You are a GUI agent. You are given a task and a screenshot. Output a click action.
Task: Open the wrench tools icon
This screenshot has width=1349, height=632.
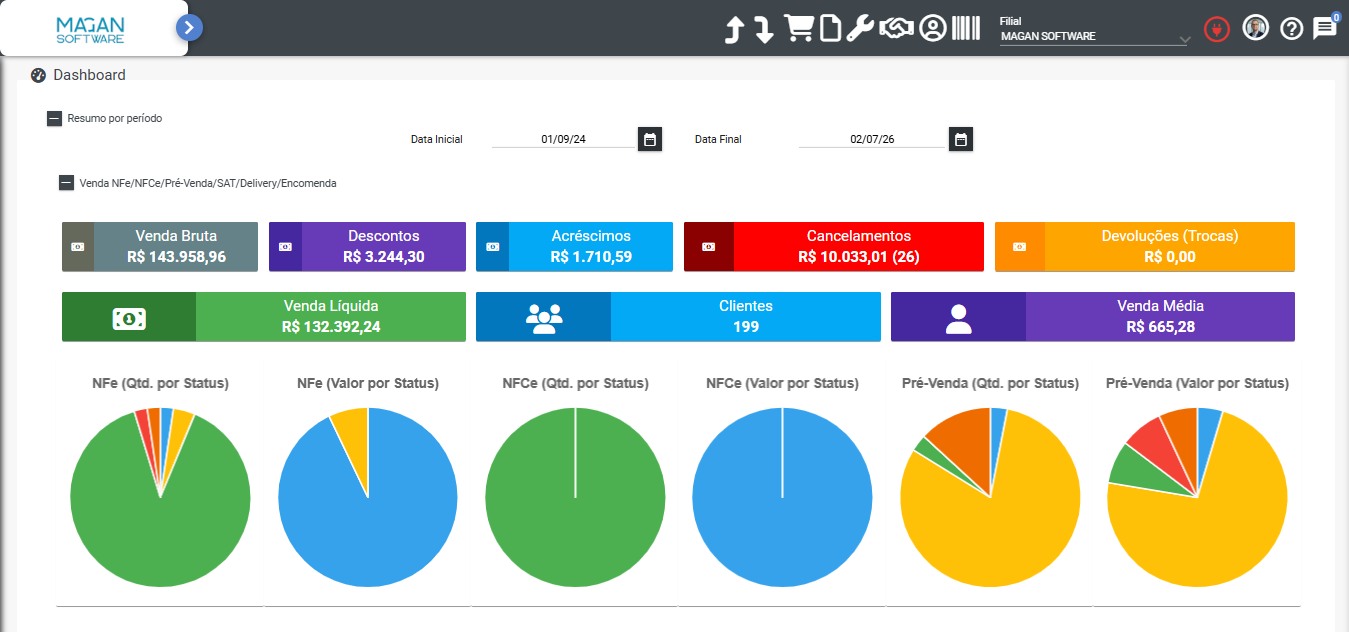tap(860, 28)
